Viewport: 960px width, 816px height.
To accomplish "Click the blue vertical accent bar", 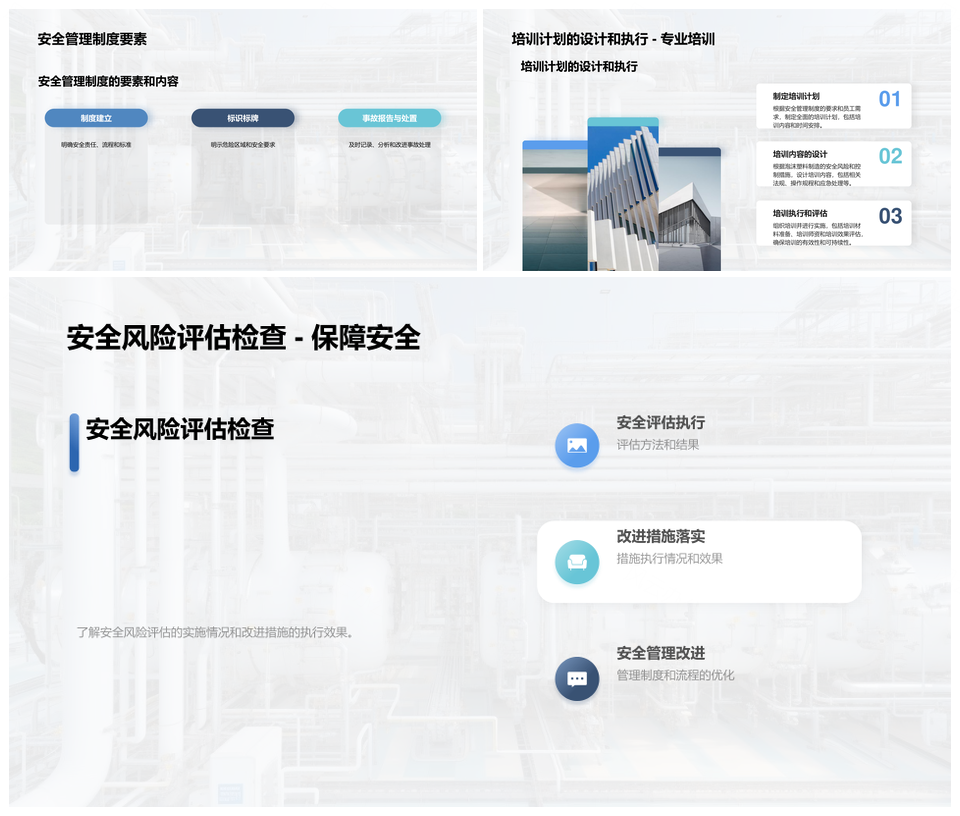I will [x=74, y=442].
